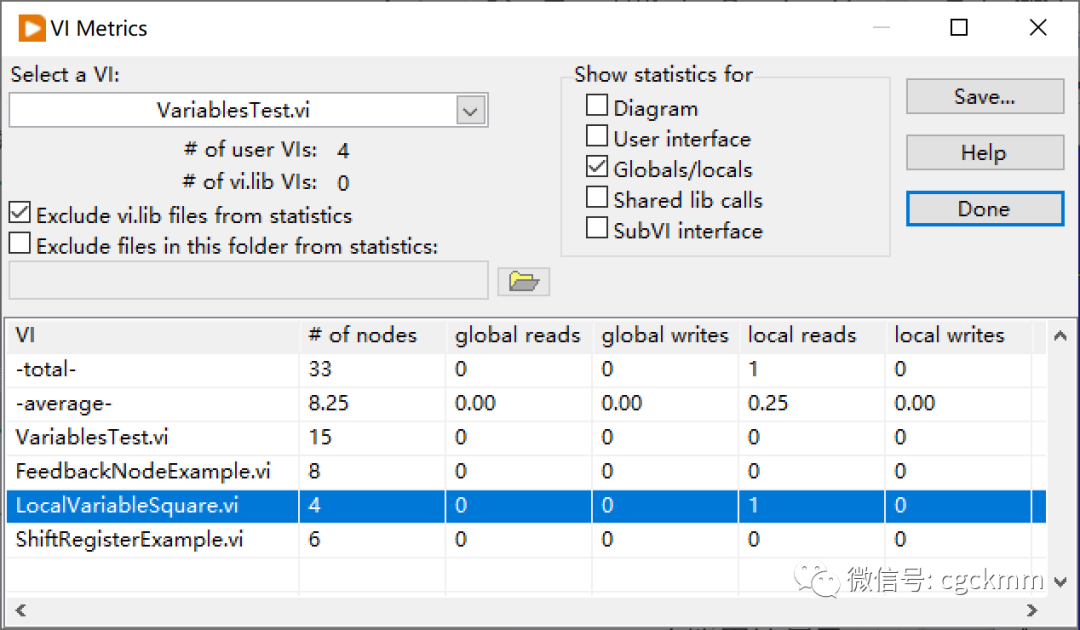
Task: Open Help for VI Metrics
Action: (x=984, y=153)
